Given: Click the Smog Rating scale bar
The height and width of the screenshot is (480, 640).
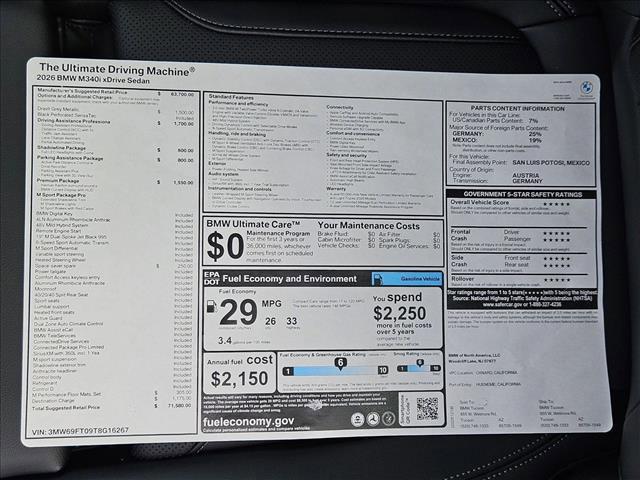Looking at the screenshot, I should (419, 368).
